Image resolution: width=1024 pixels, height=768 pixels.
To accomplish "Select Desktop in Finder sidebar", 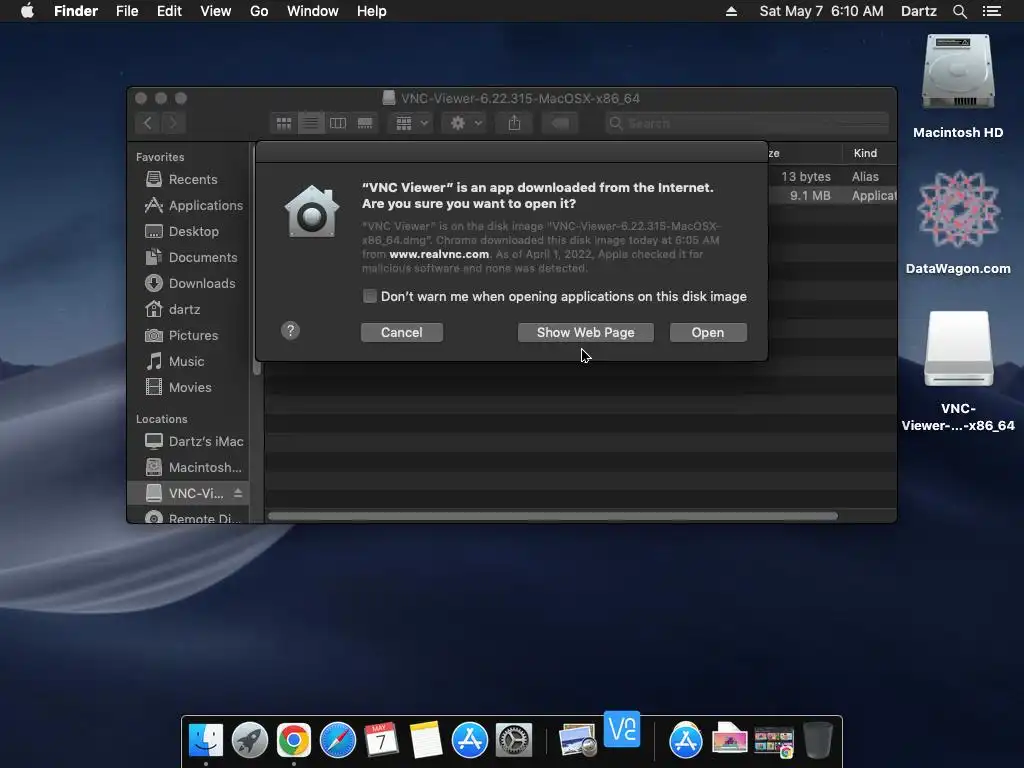I will (188, 231).
